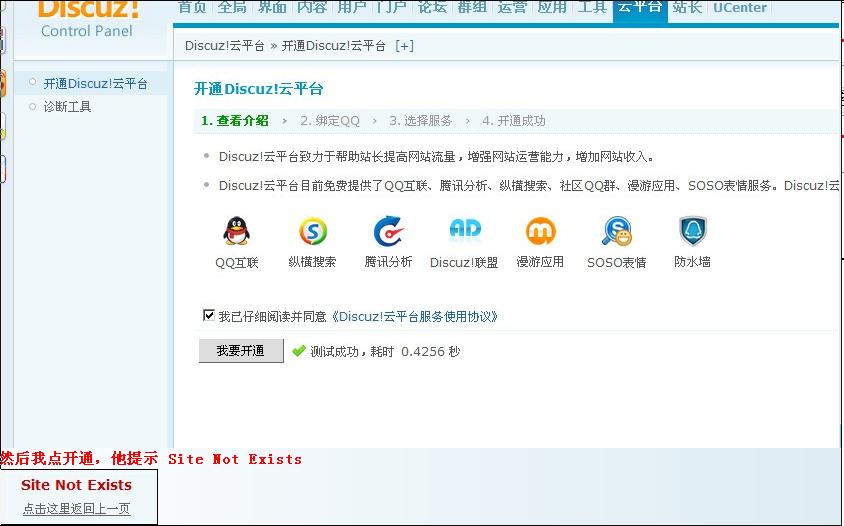Open the 用户 top menu tab
Image resolution: width=844 pixels, height=526 pixels.
352,8
